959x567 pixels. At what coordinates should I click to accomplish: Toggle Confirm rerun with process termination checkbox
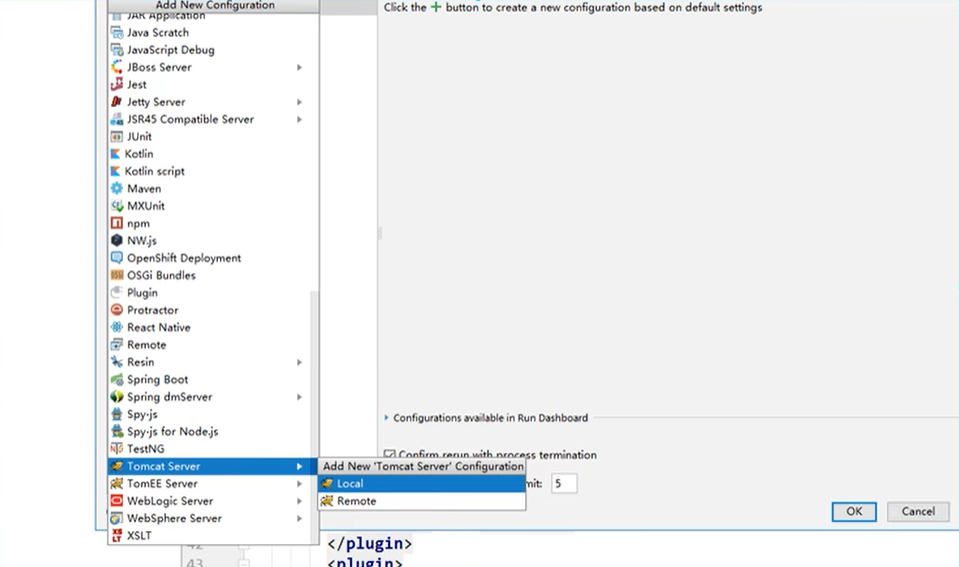[x=389, y=454]
